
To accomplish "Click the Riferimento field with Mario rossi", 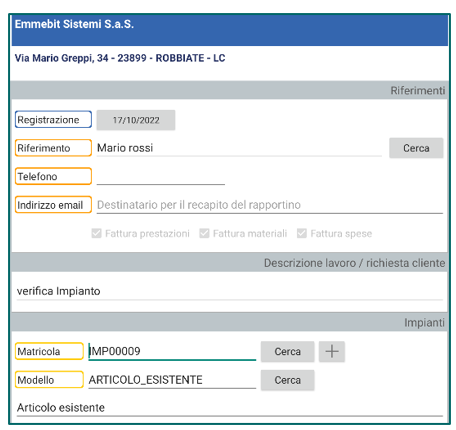I will [x=239, y=148].
